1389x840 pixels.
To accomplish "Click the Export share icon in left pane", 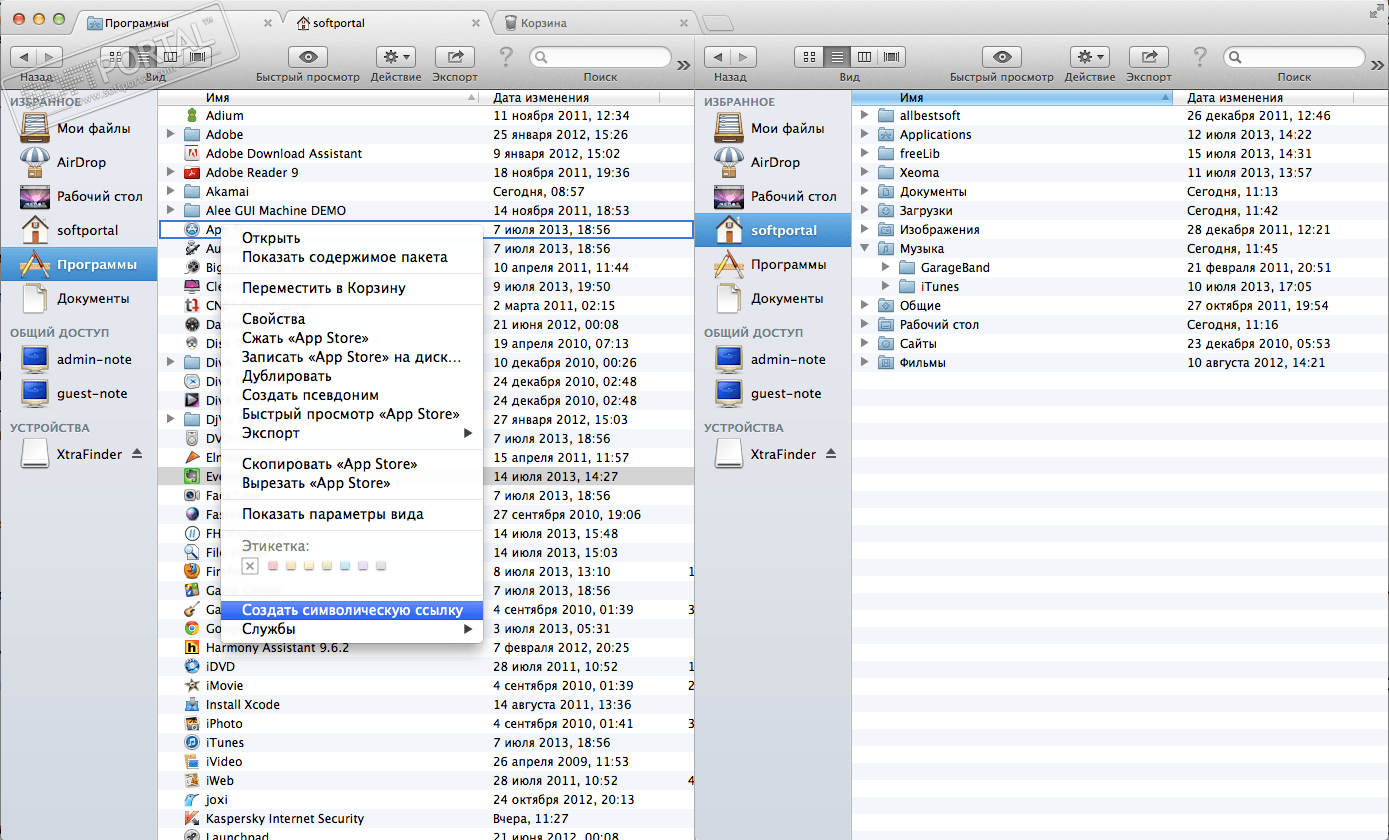I will point(455,57).
